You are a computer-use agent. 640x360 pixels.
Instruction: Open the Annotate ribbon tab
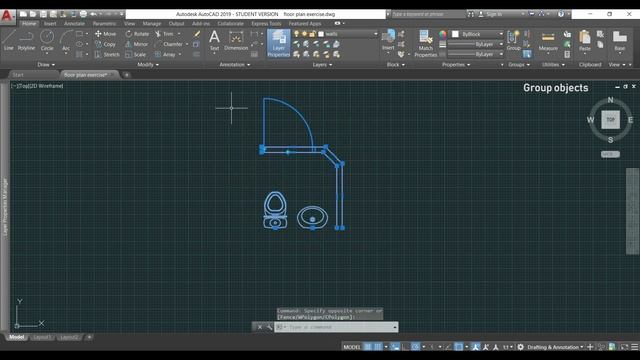[x=74, y=24]
